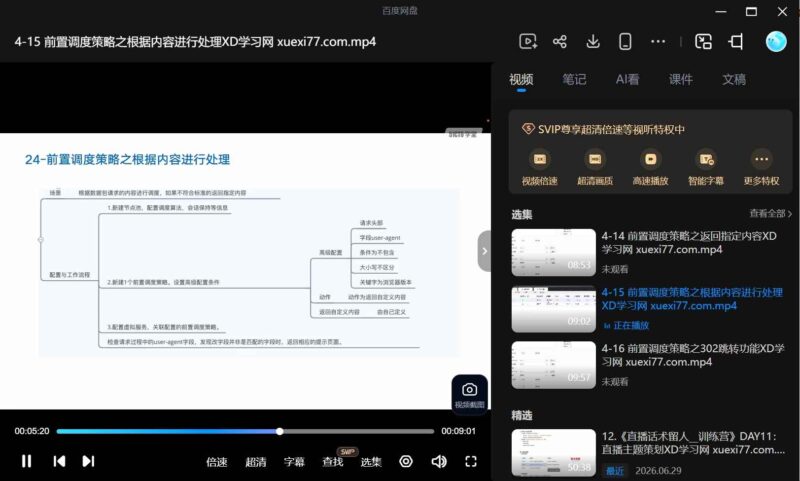Switch to the AI看 tab
The width and height of the screenshot is (800, 481).
pyautogui.click(x=627, y=80)
